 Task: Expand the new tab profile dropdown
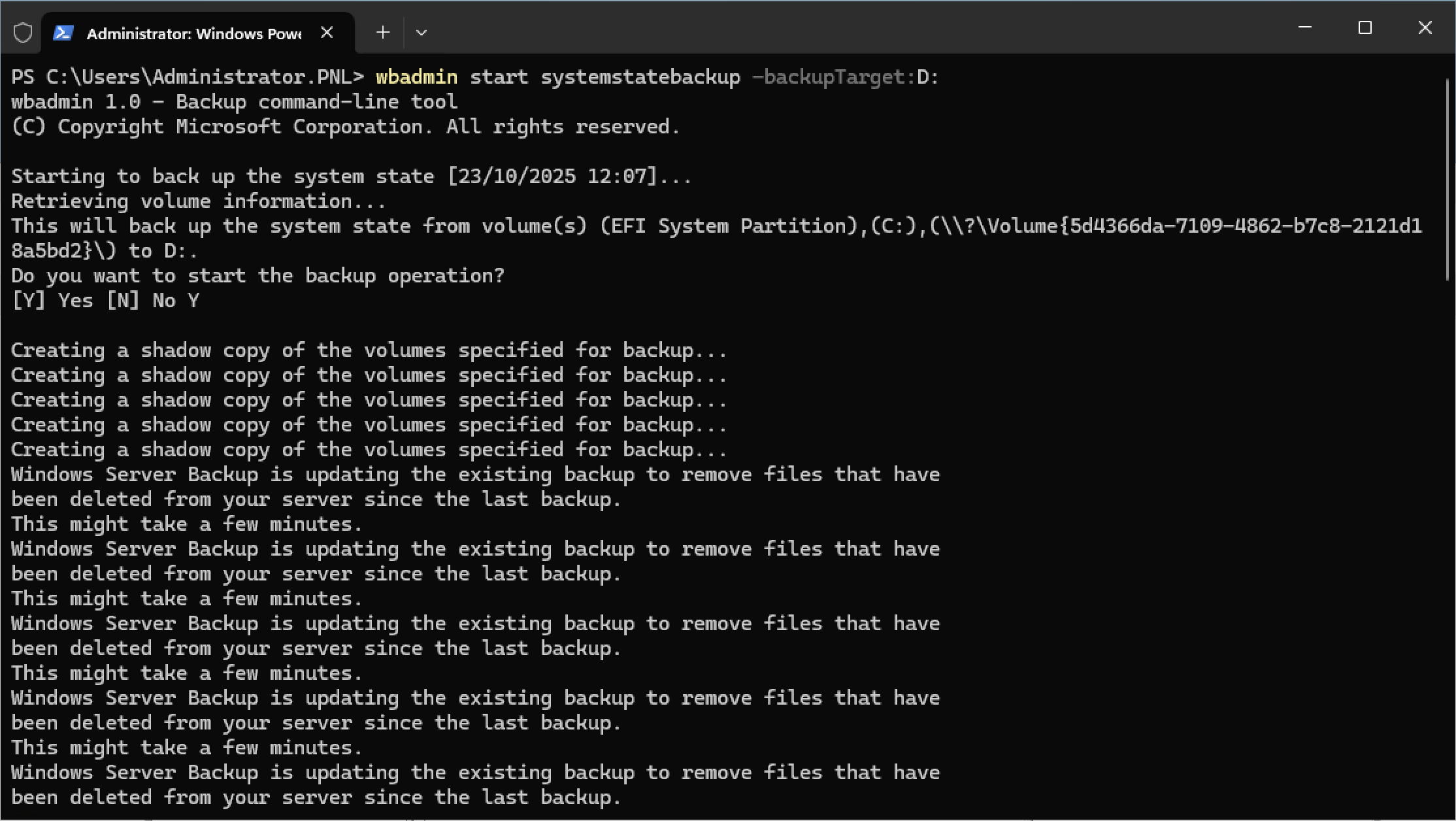coord(422,33)
